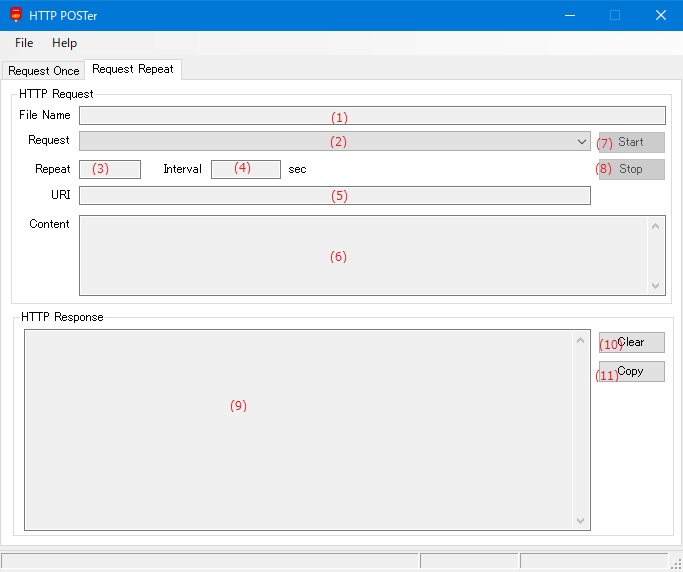Click the window resize grip icon
Screen dimensions: 683x572
676,564
